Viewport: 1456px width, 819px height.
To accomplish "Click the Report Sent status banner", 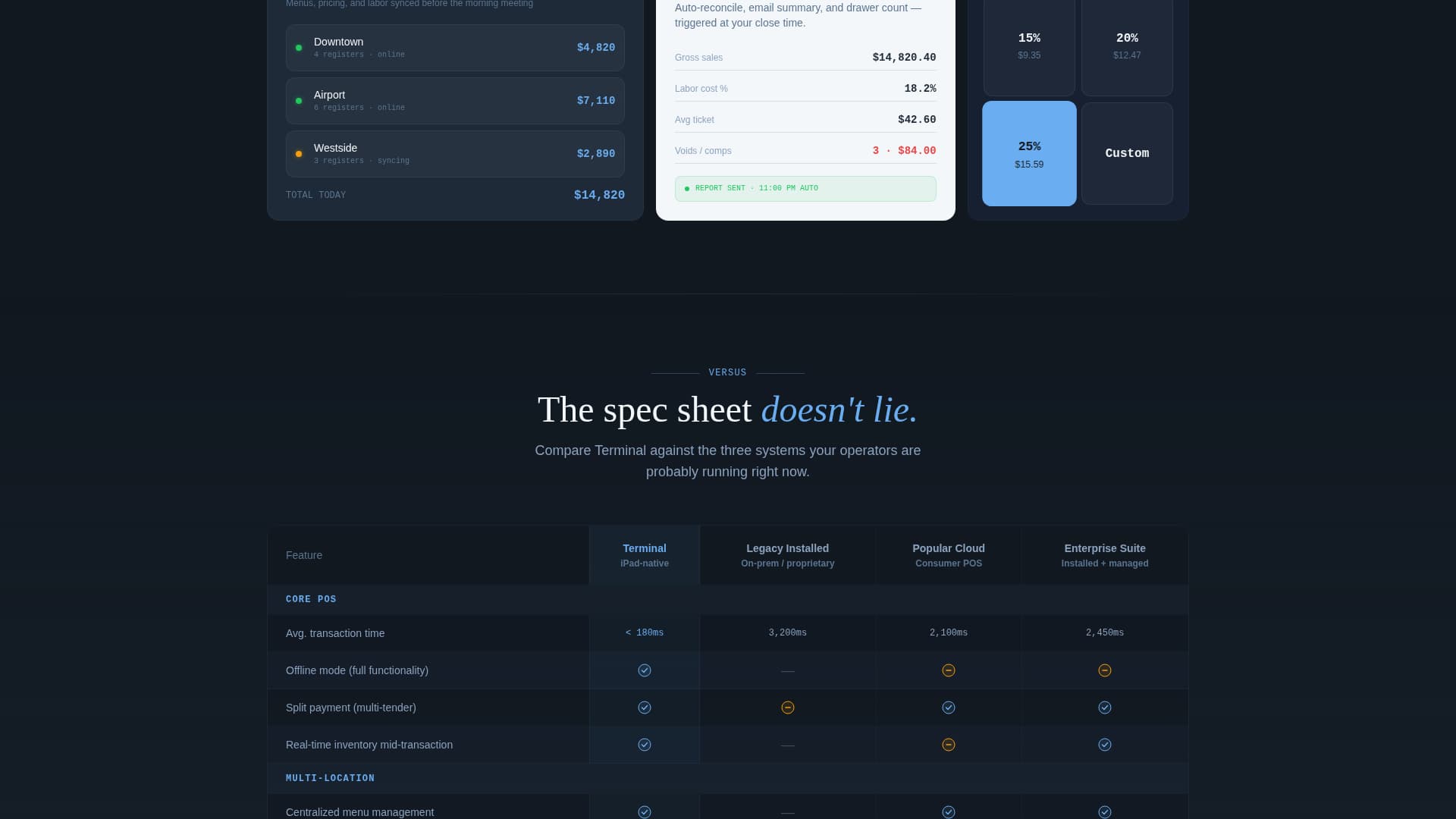I will [805, 189].
